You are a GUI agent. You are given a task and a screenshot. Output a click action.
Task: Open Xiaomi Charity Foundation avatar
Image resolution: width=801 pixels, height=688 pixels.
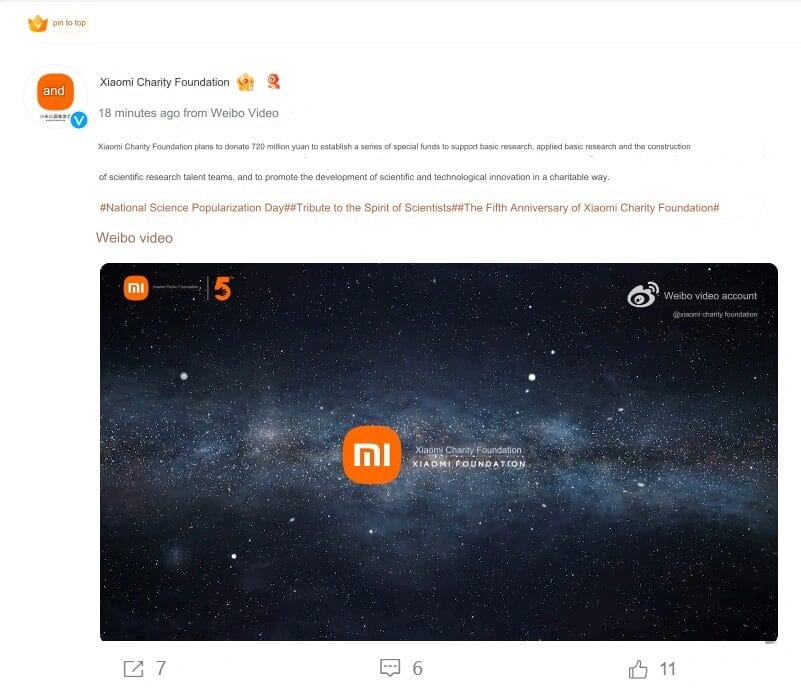pos(56,97)
